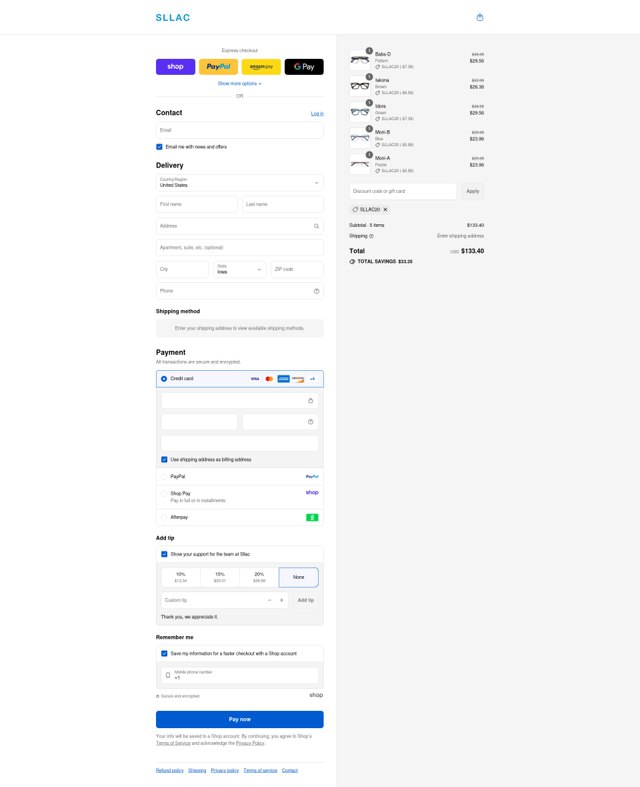Select the Credit card radio option

pos(164,379)
